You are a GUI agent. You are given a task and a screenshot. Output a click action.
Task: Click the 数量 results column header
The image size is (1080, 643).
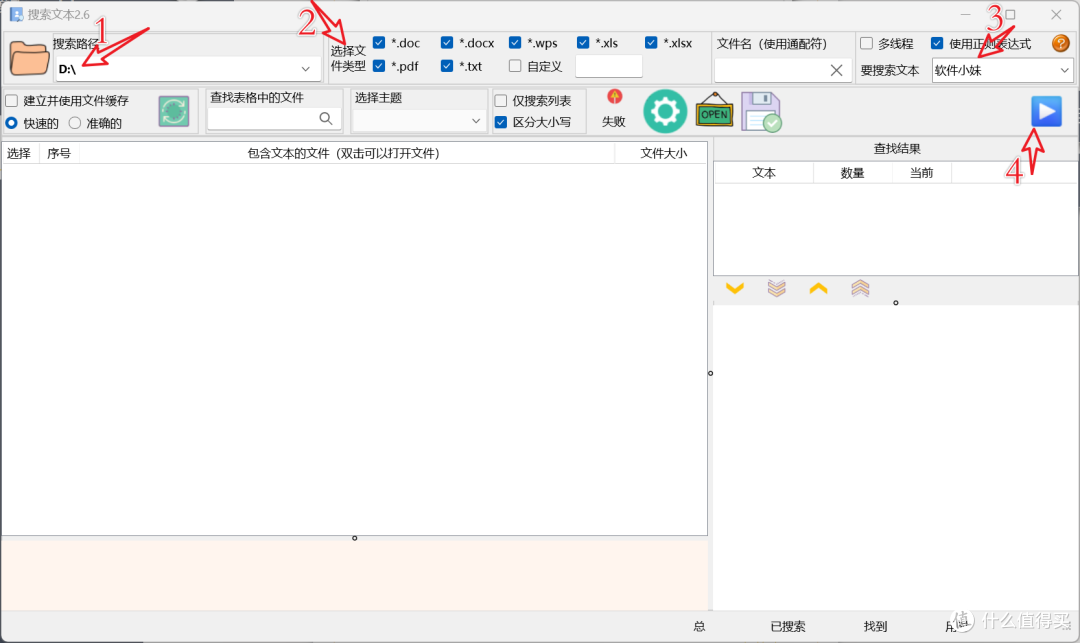(853, 173)
